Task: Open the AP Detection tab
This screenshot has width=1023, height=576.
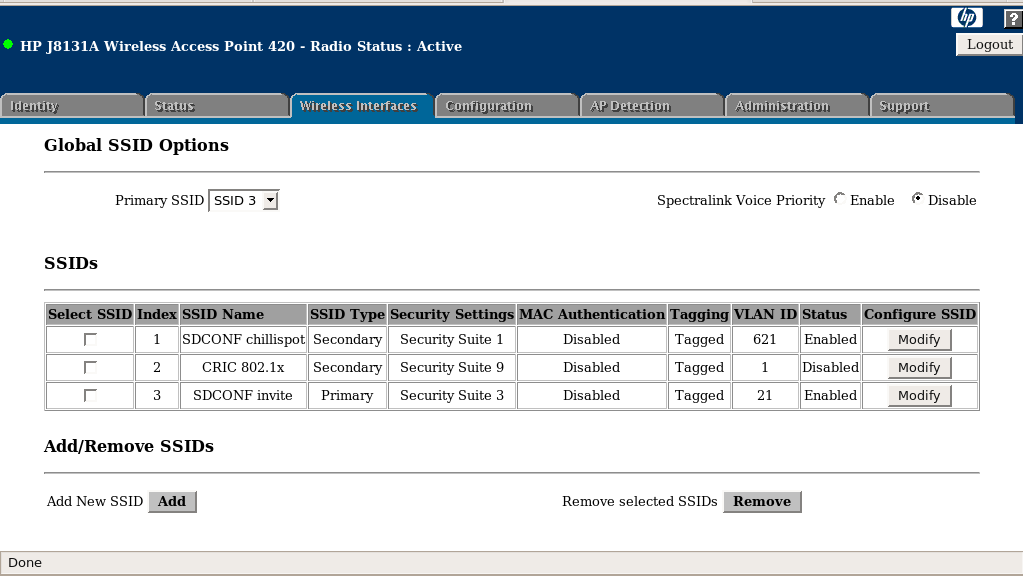Action: (649, 106)
